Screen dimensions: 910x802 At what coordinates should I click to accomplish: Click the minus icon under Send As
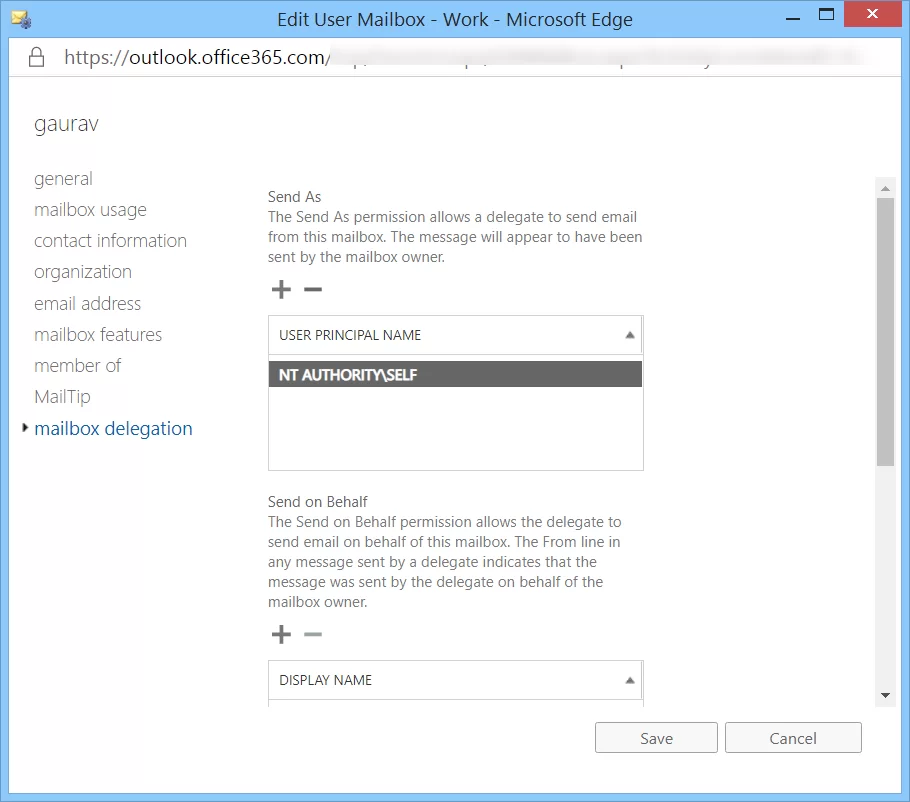point(313,290)
